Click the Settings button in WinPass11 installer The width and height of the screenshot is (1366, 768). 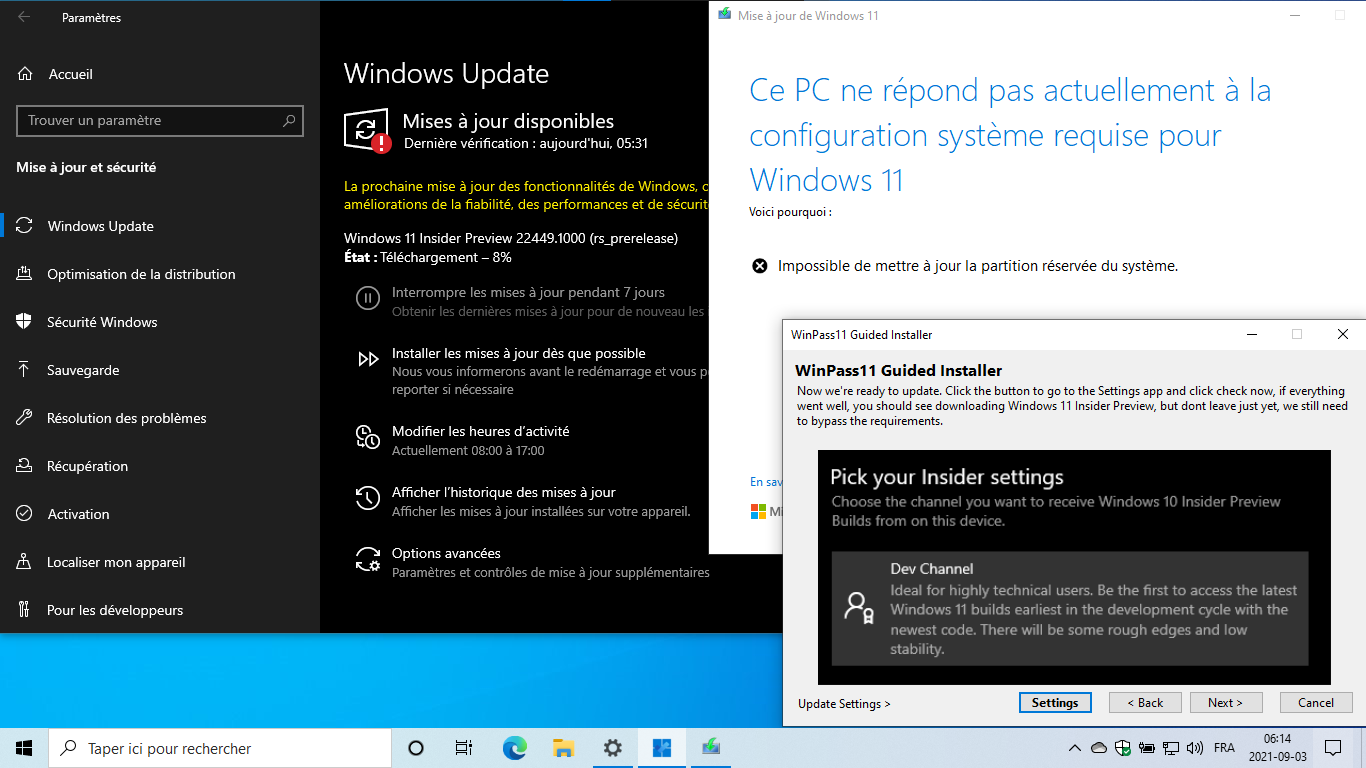click(1055, 703)
